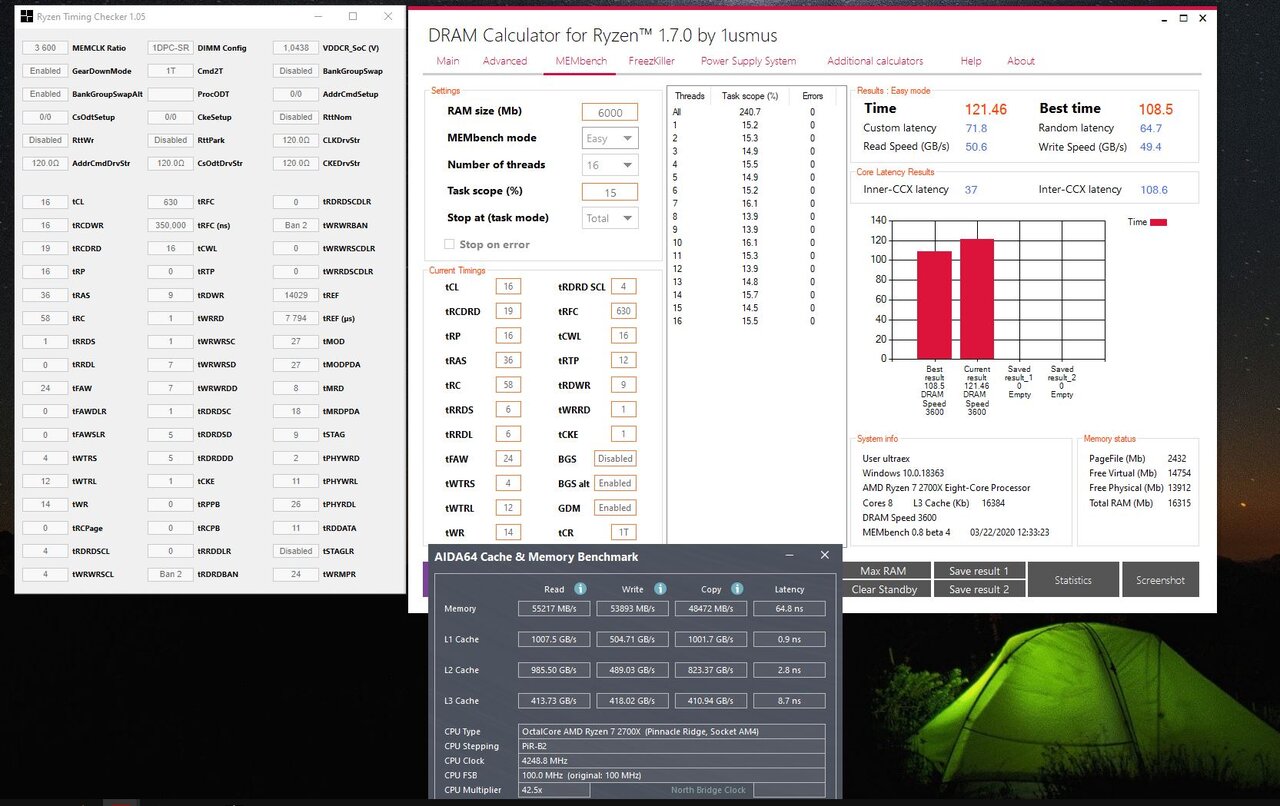Click the Read info icon in AIDA64
1280x806 pixels.
pos(580,589)
